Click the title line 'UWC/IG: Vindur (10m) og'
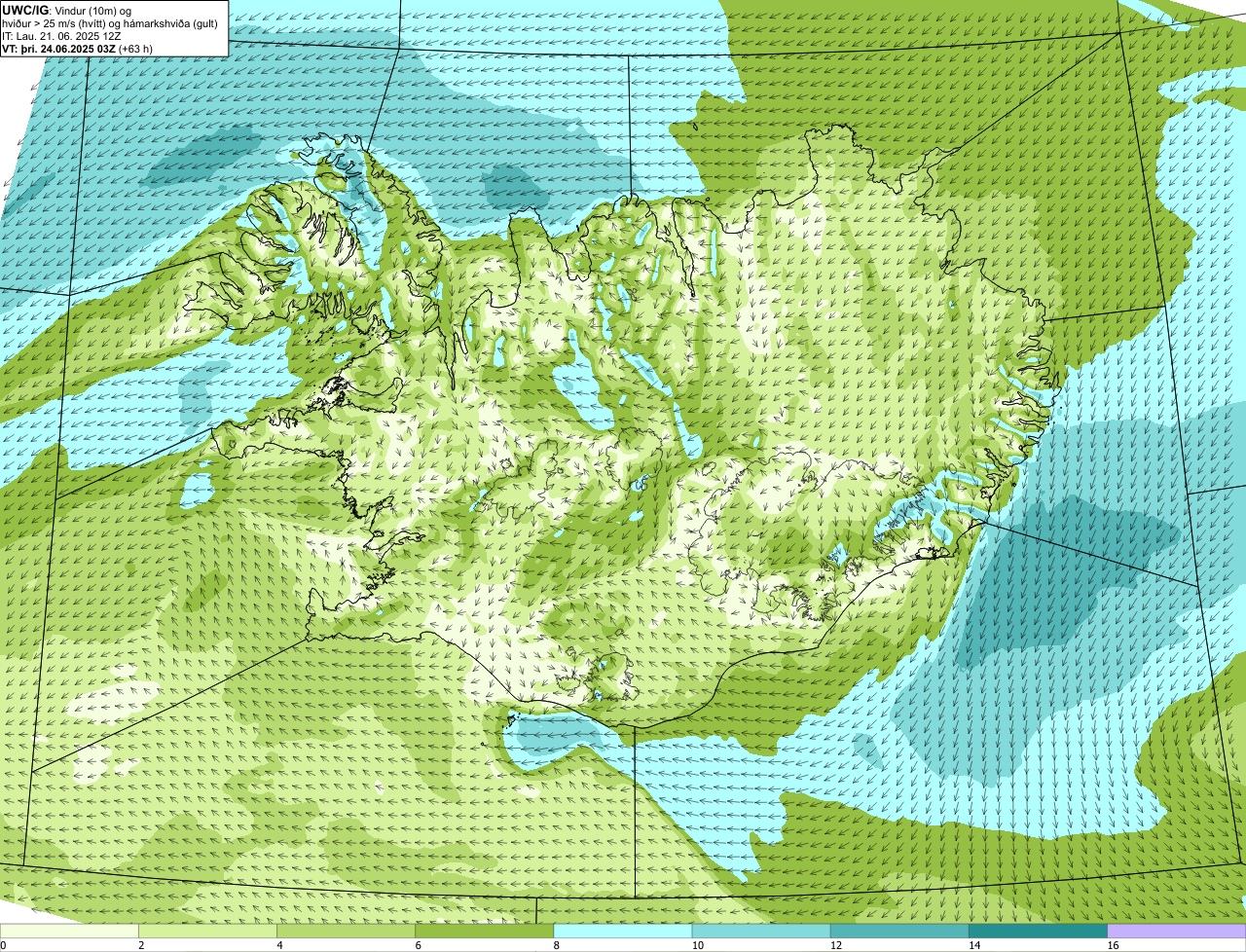 pos(67,11)
